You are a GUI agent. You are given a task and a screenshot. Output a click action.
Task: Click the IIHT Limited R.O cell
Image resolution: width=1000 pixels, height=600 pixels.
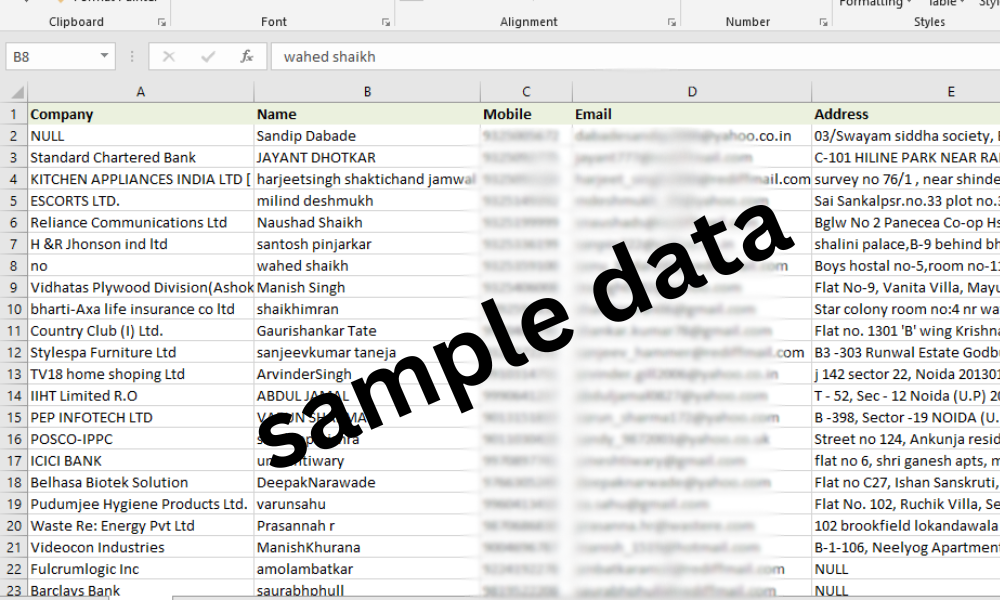tap(141, 396)
